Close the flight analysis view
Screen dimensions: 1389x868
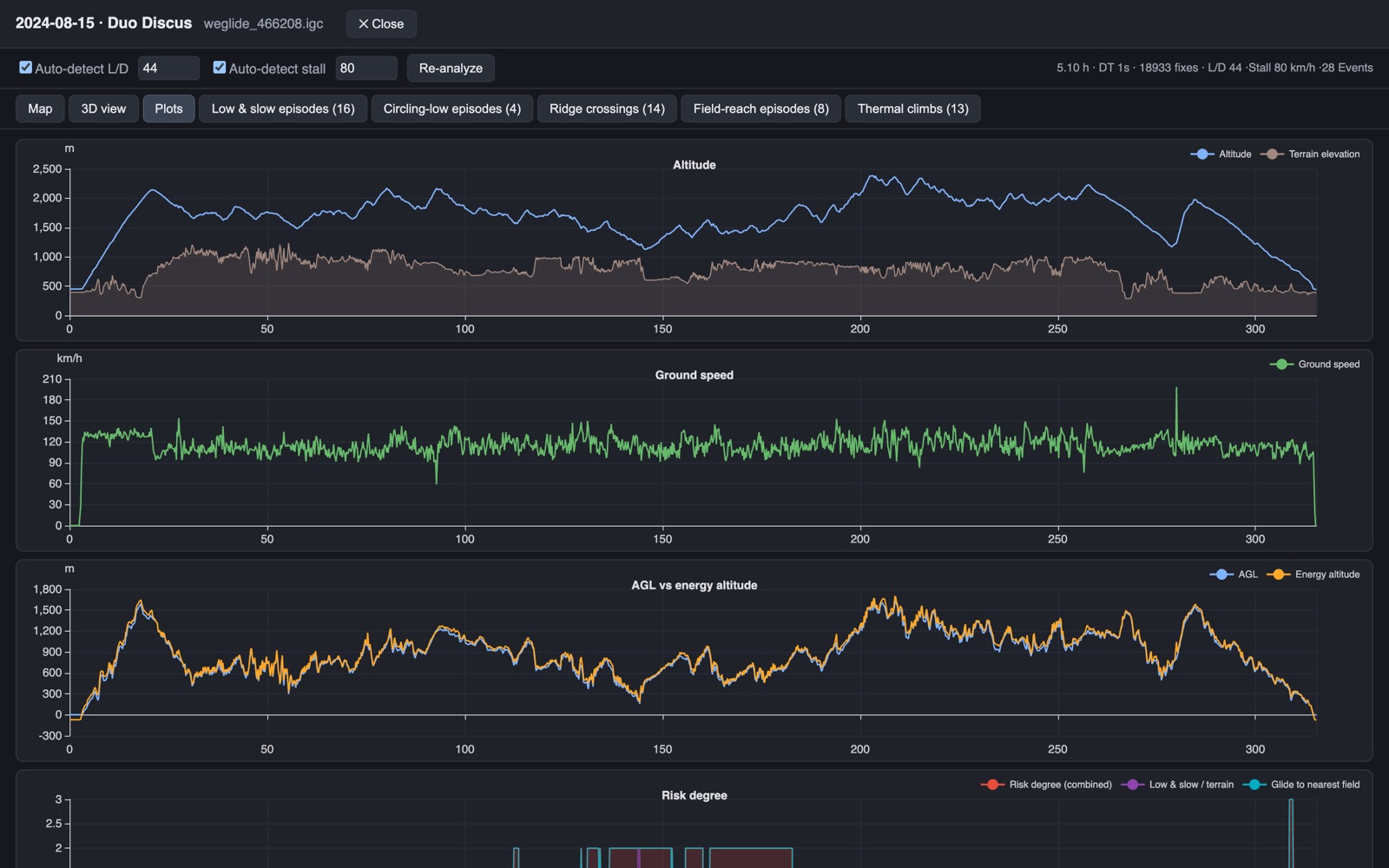coord(381,23)
